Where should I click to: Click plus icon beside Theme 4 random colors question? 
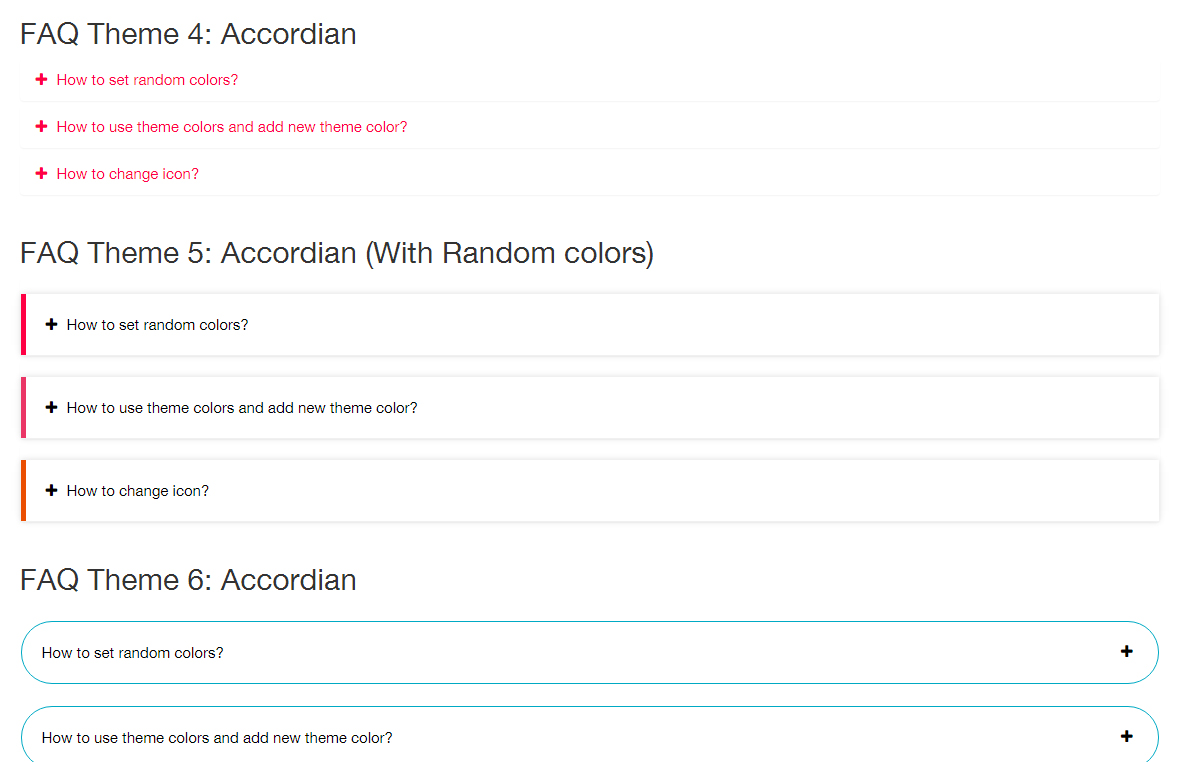click(41, 79)
